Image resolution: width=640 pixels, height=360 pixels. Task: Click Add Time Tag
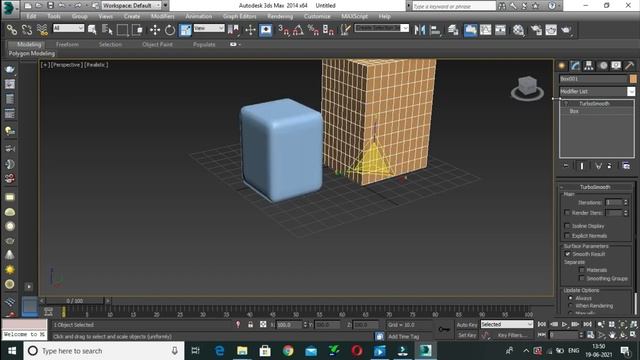coord(403,336)
